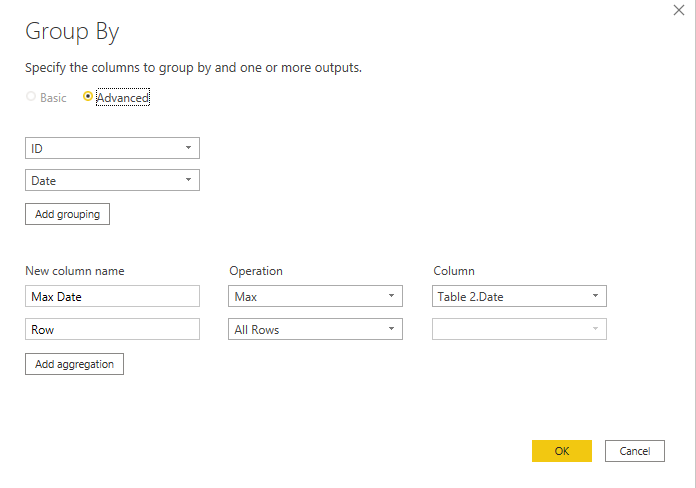The image size is (696, 488).
Task: Confirm grouping with the OK button
Action: coord(562,451)
